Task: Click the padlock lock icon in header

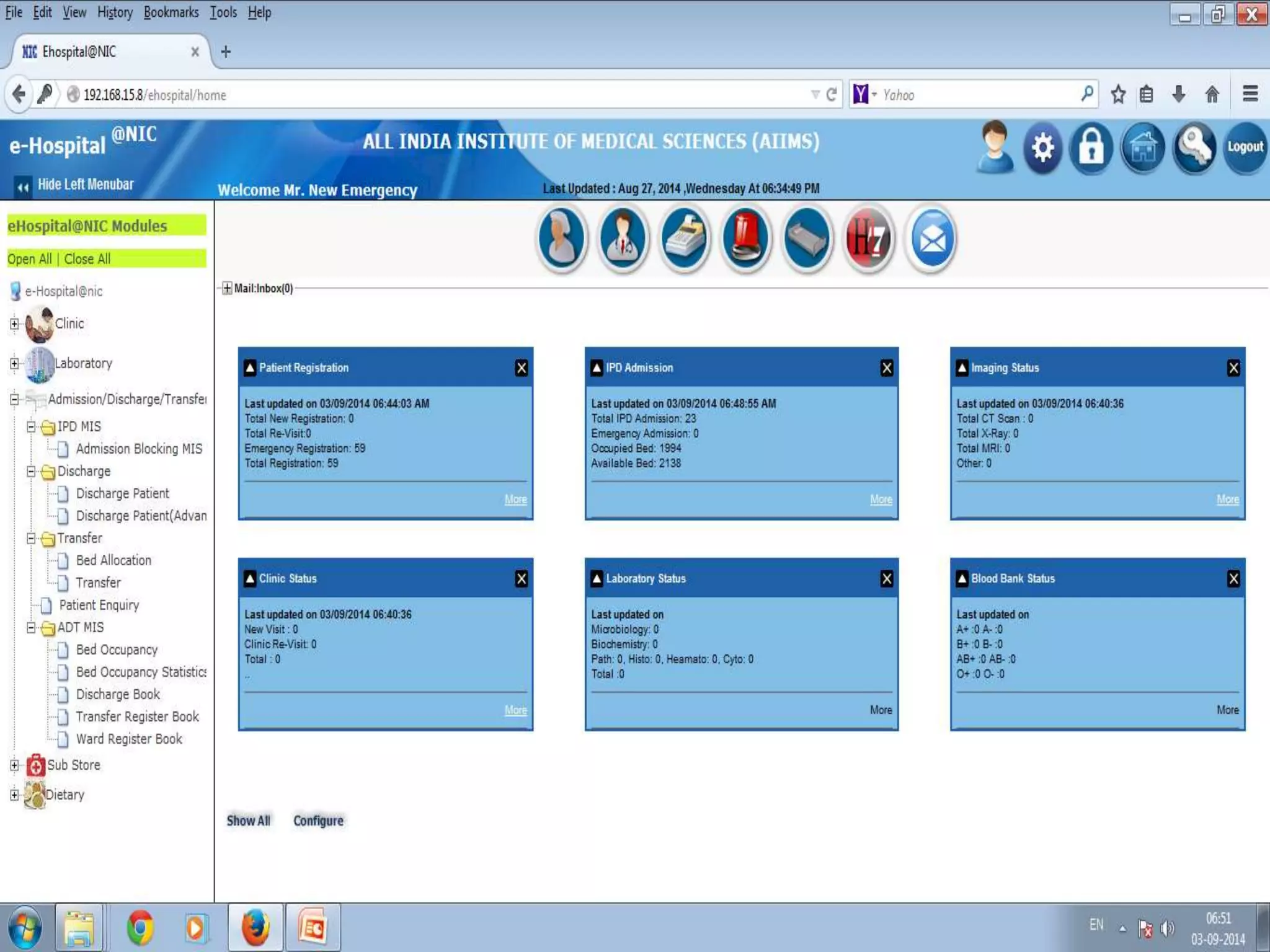Action: [x=1091, y=148]
